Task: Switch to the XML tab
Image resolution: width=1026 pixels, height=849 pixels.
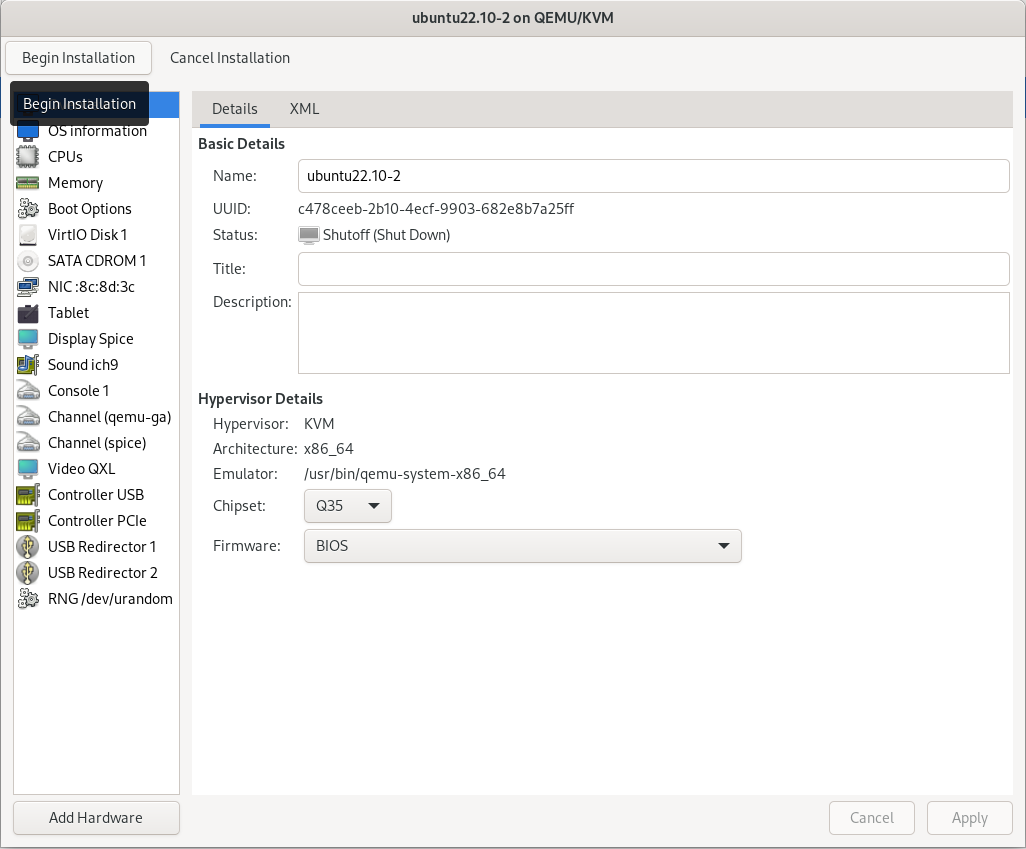Action: (304, 109)
